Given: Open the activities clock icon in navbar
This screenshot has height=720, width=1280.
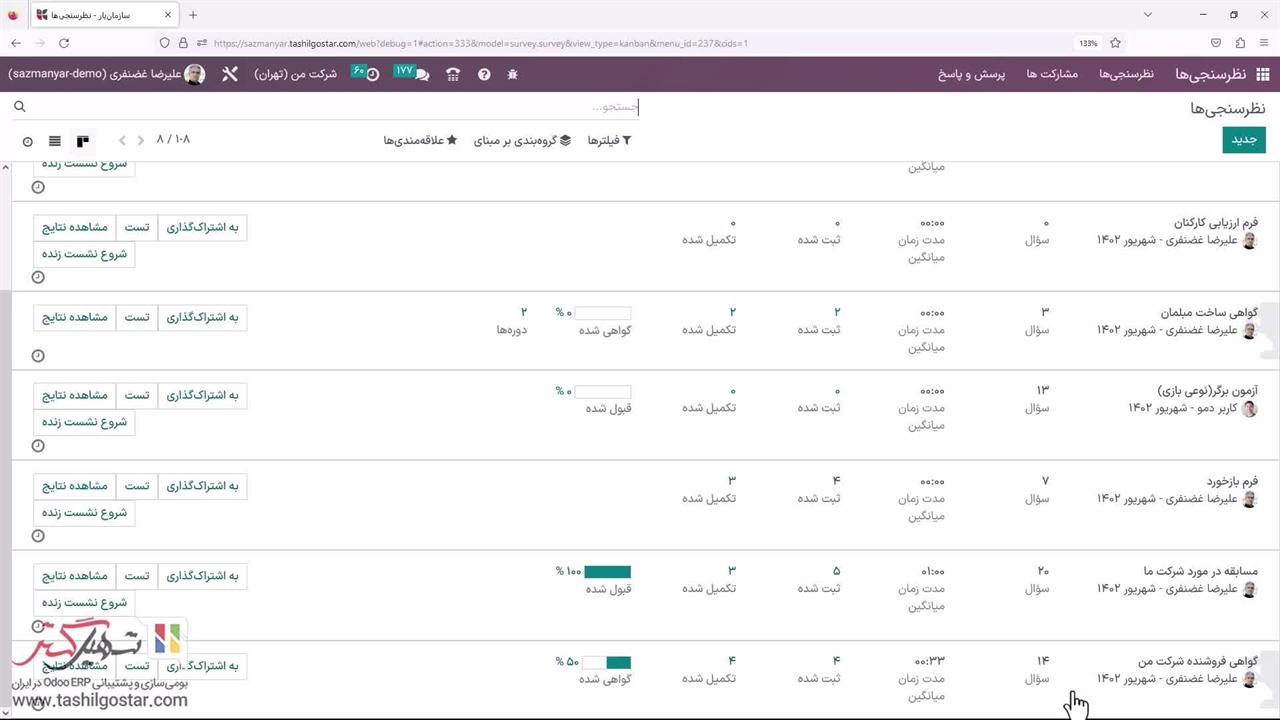Looking at the screenshot, I should point(372,75).
